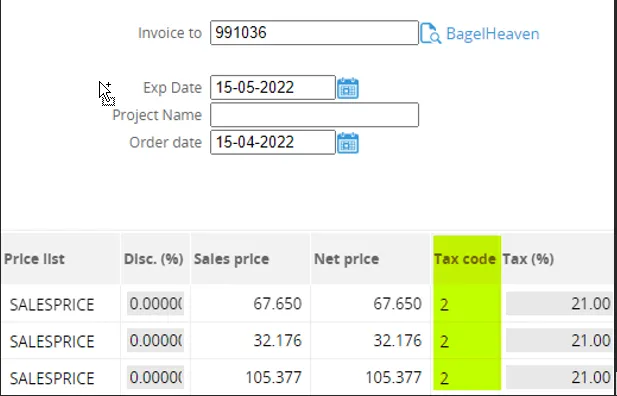This screenshot has width=617, height=396.
Task: Select tax 21.00 in the 105.377 row
Action: pos(559,377)
